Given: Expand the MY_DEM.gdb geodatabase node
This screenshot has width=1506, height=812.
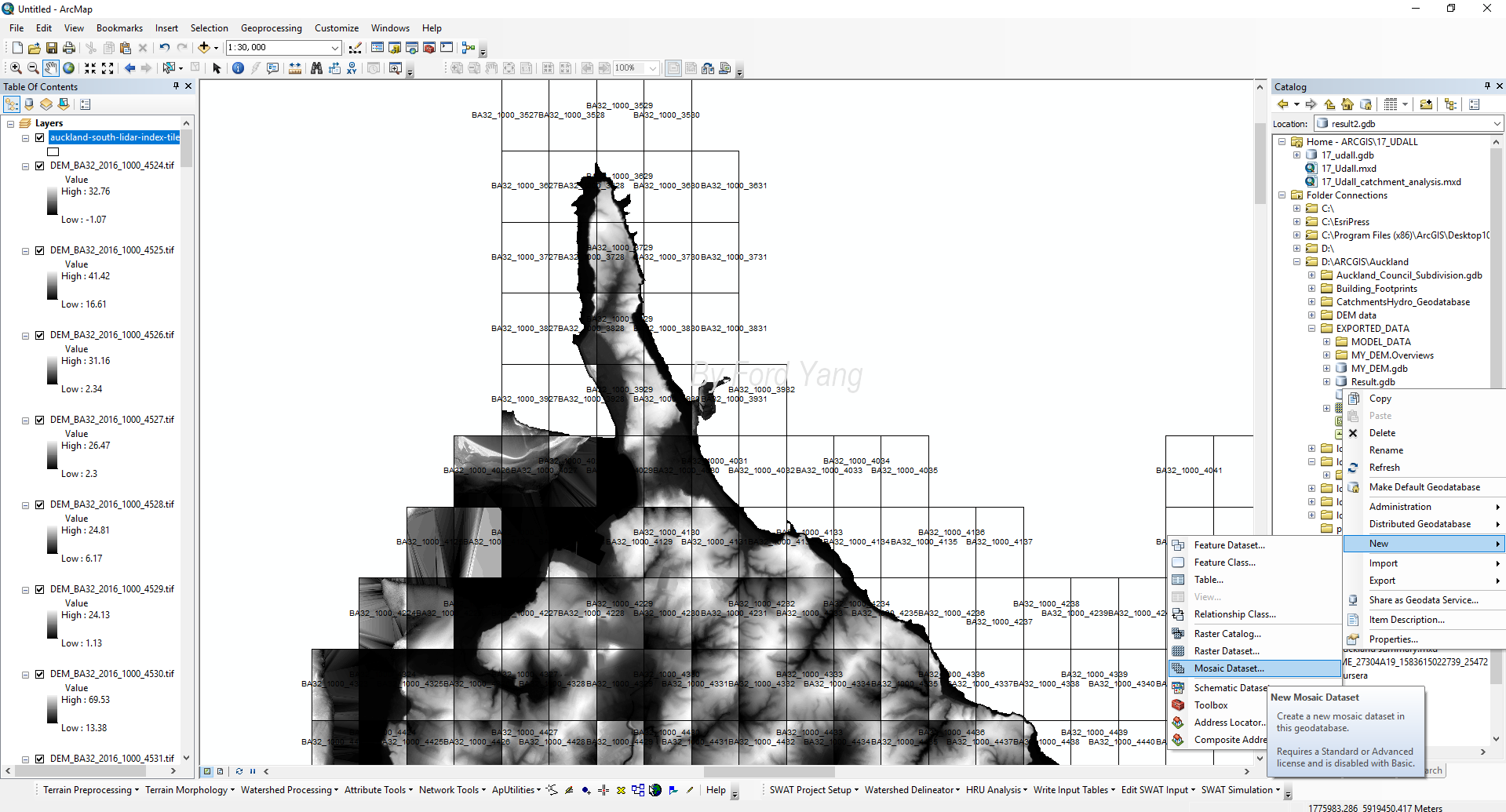Looking at the screenshot, I should [1326, 369].
